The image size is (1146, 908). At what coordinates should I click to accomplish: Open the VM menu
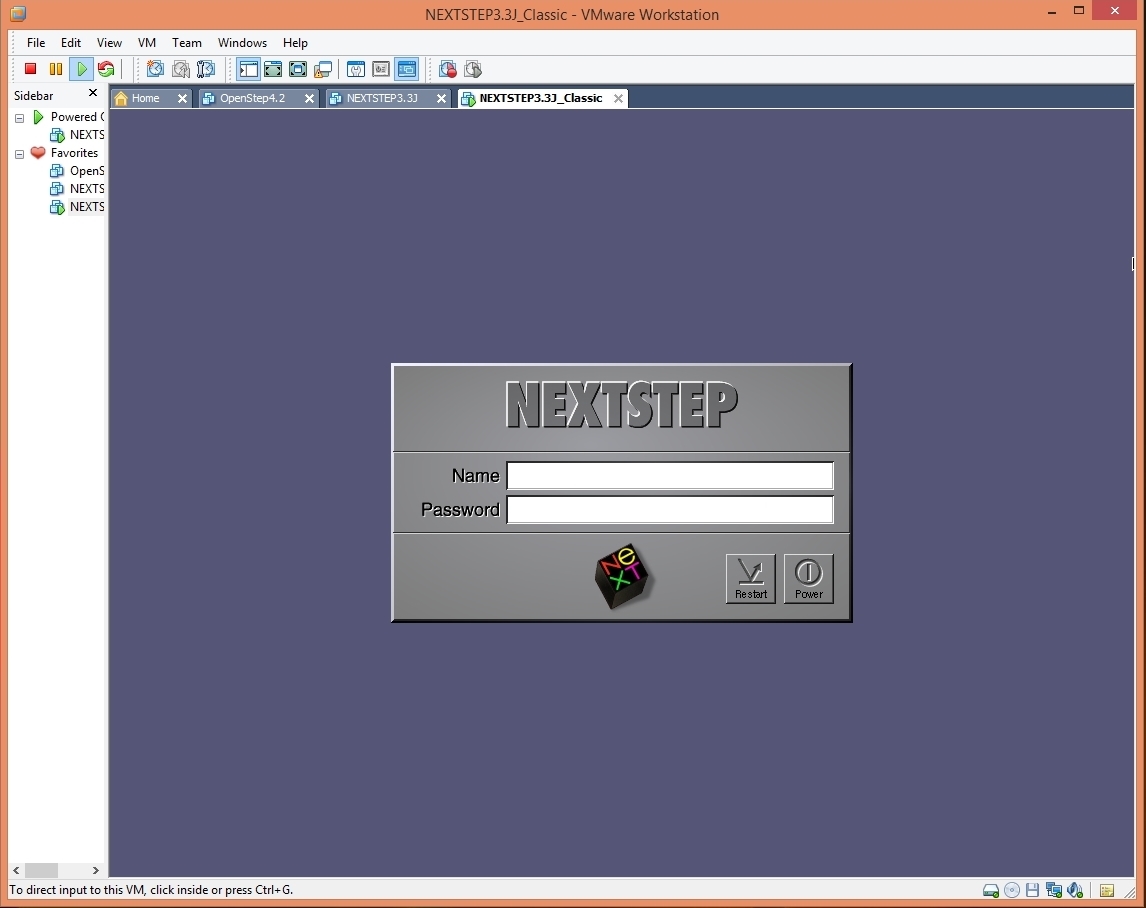[147, 42]
